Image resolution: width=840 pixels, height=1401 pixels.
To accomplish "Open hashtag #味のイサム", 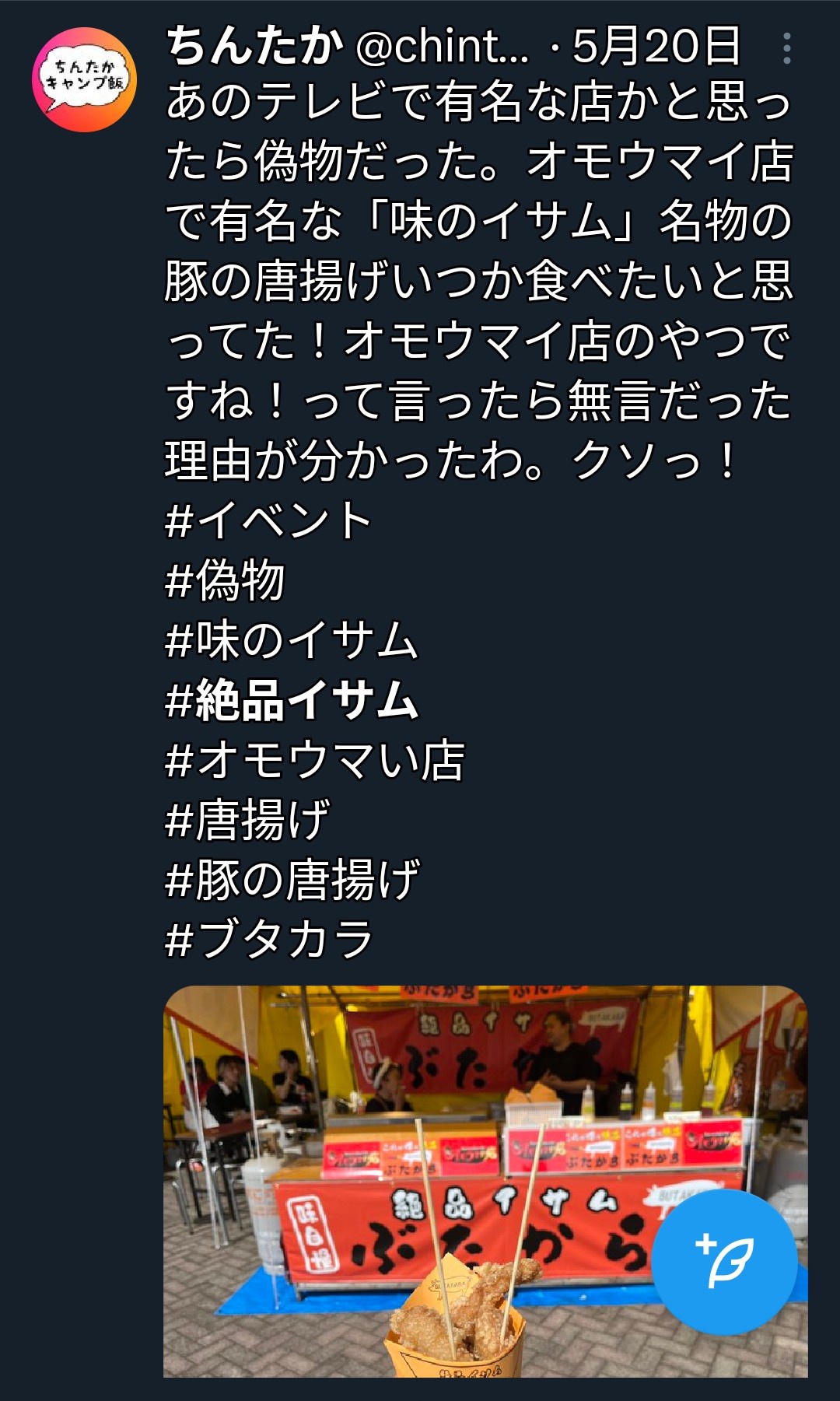I will [292, 640].
